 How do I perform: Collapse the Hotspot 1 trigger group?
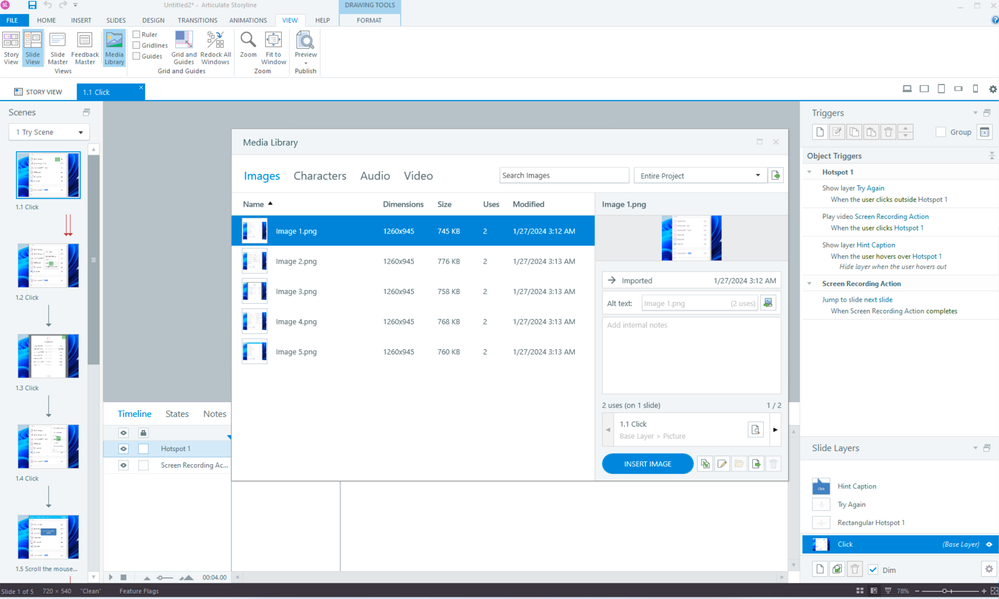coord(811,172)
